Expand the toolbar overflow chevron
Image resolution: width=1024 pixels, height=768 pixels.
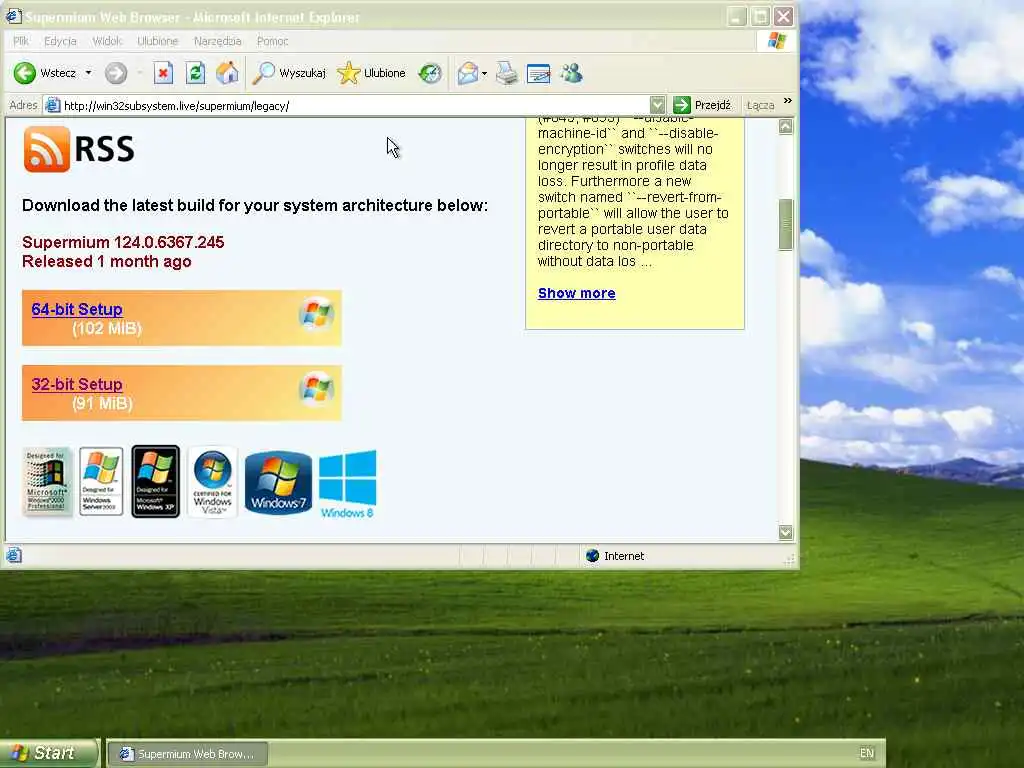click(788, 101)
